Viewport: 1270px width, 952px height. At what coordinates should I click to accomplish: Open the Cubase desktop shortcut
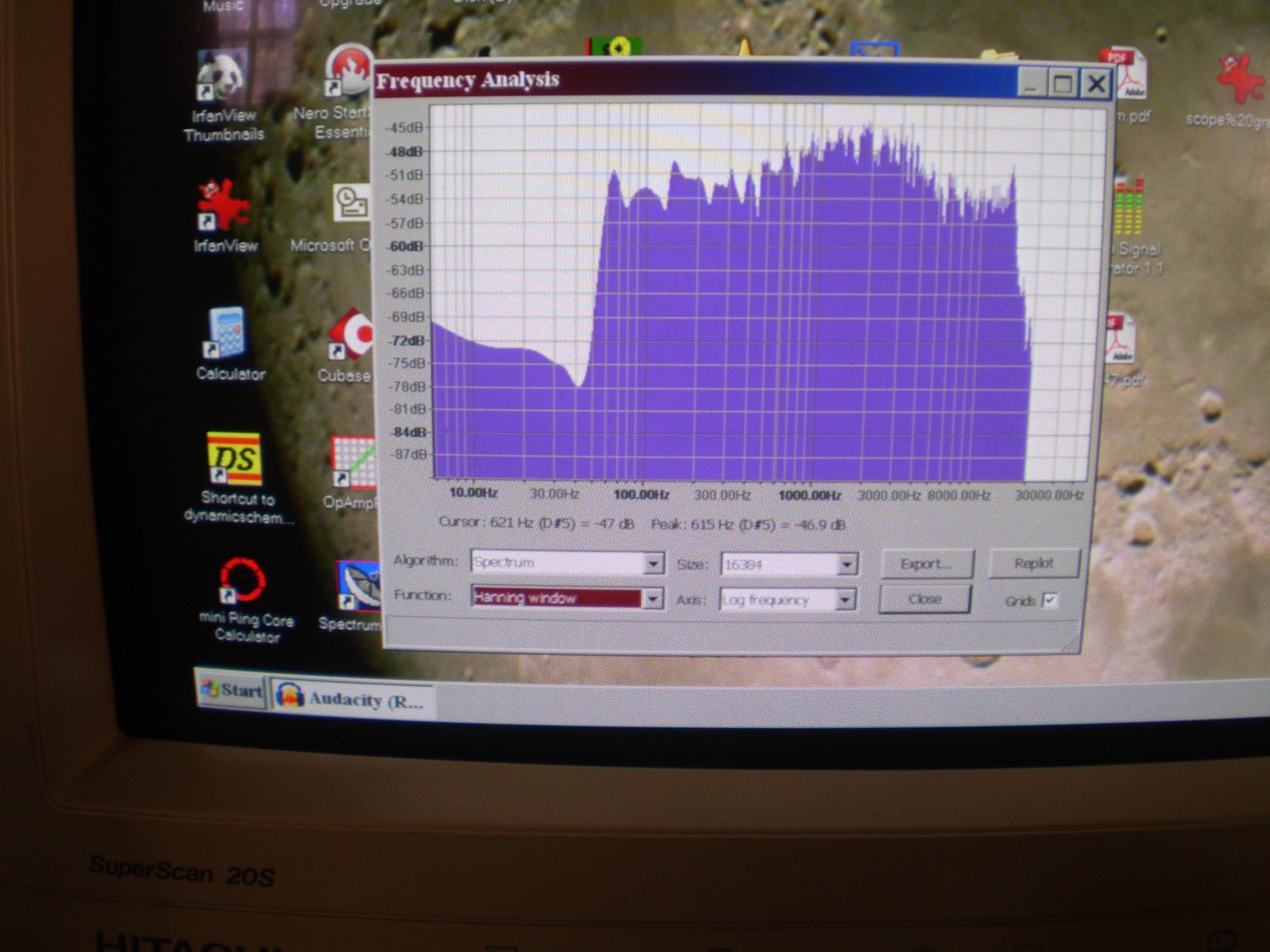pyautogui.click(x=347, y=346)
